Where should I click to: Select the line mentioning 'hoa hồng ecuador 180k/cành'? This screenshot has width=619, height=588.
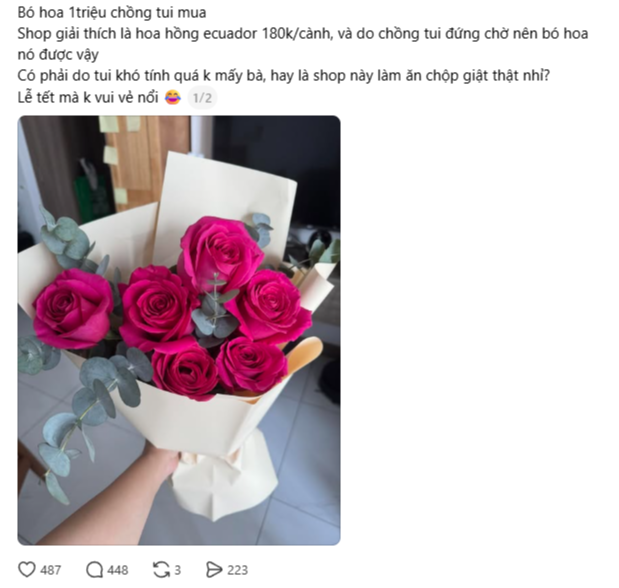click(303, 34)
